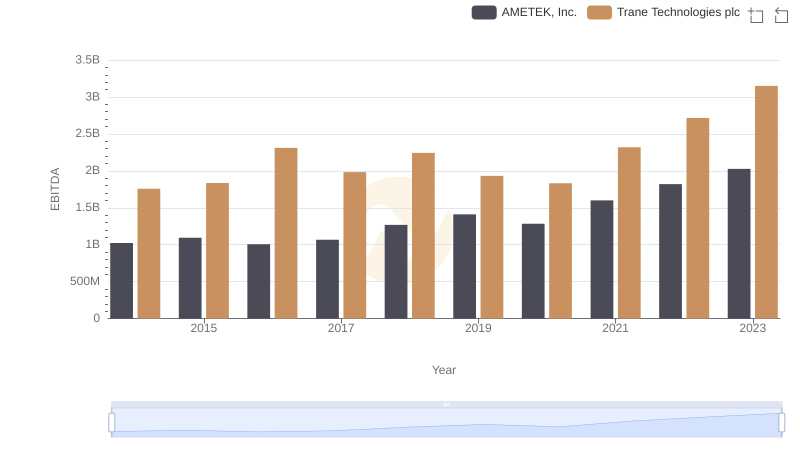Click Trane Technologies tan legend swatch
Screen dimensions: 800x461
coord(599,12)
